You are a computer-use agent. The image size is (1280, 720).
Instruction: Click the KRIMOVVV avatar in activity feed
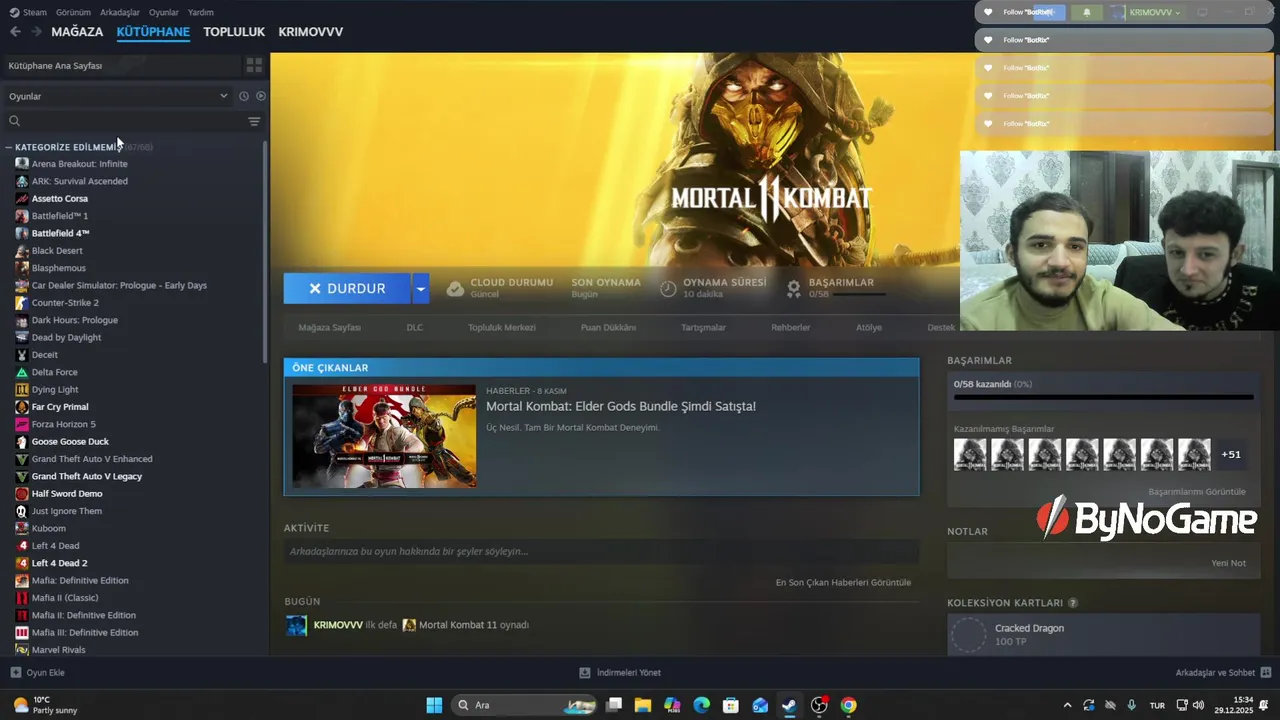point(296,625)
